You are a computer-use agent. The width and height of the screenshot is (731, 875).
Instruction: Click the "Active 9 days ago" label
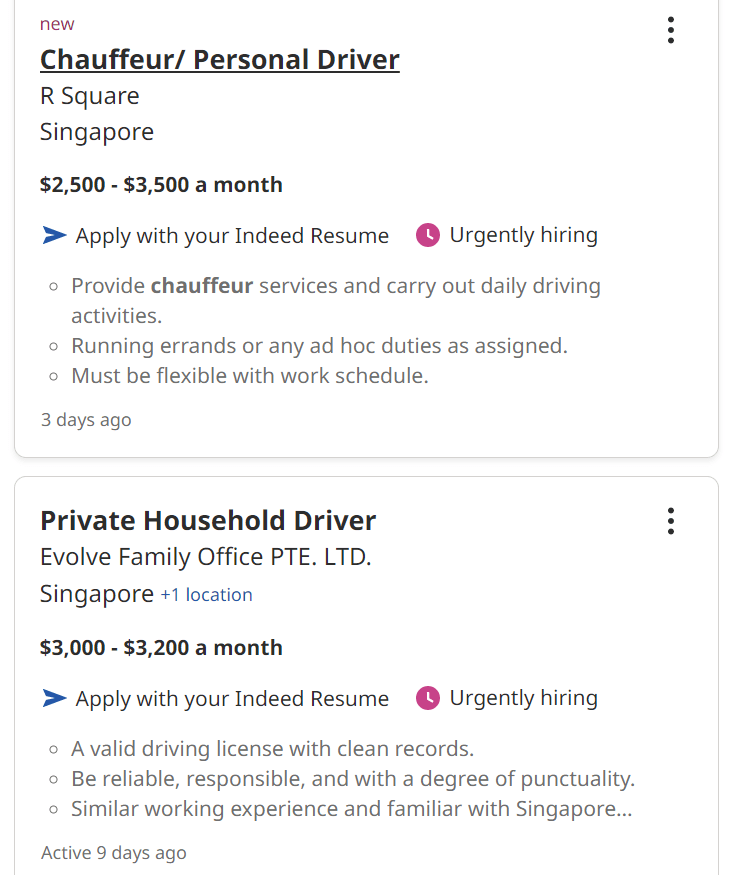tap(114, 853)
